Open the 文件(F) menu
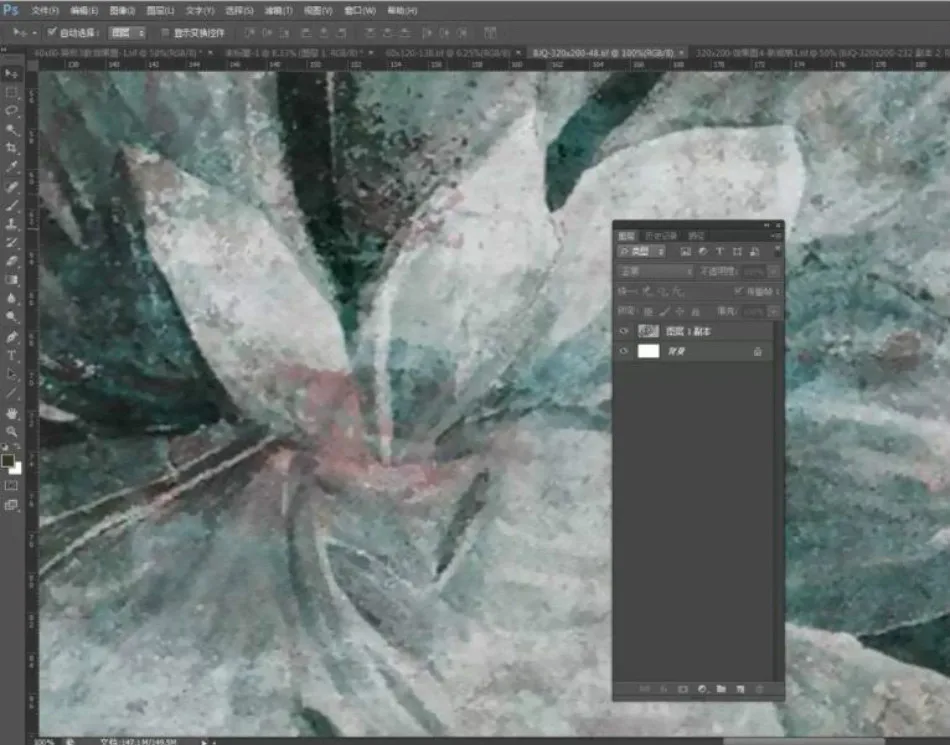The height and width of the screenshot is (745, 950). 45,10
